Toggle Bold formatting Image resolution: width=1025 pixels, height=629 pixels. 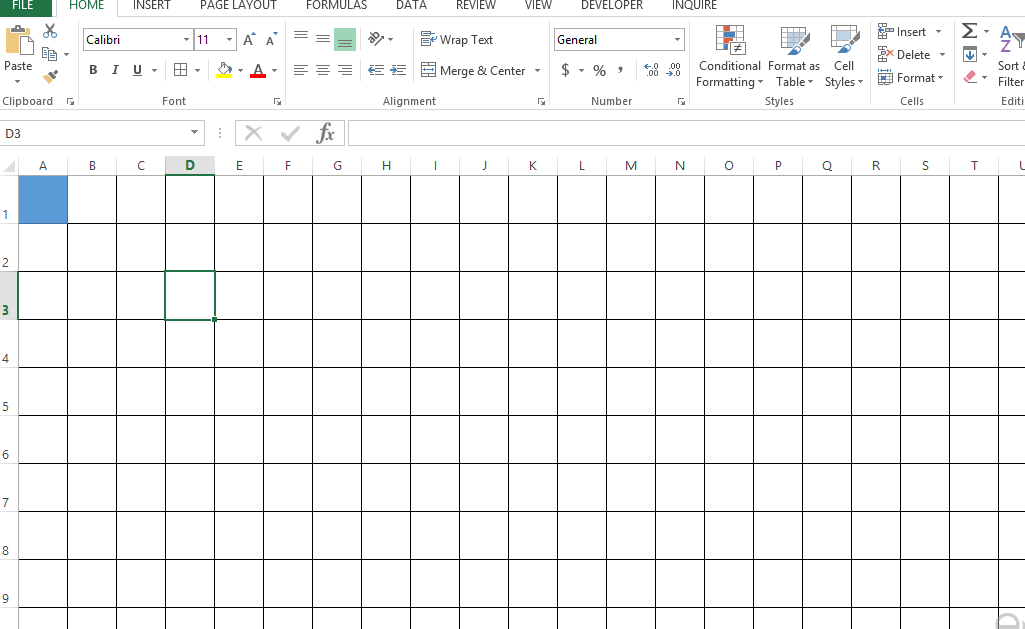coord(93,70)
